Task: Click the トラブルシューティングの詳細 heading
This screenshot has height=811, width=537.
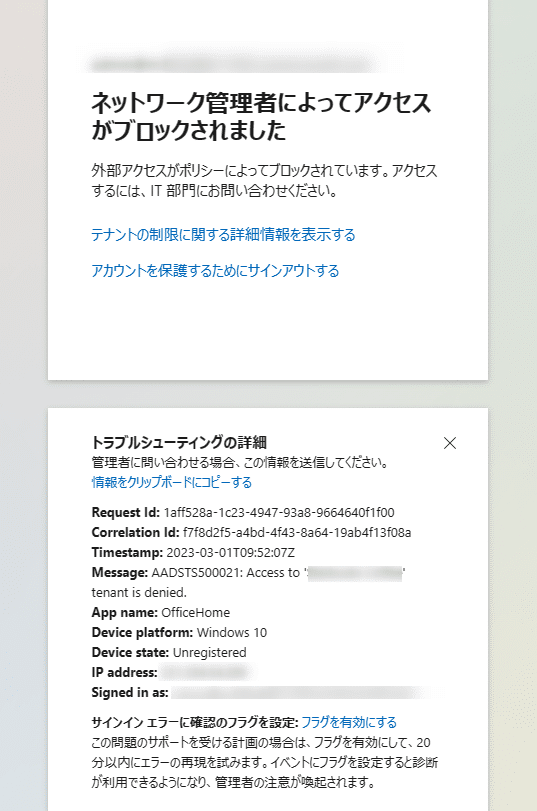Action: click(179, 443)
